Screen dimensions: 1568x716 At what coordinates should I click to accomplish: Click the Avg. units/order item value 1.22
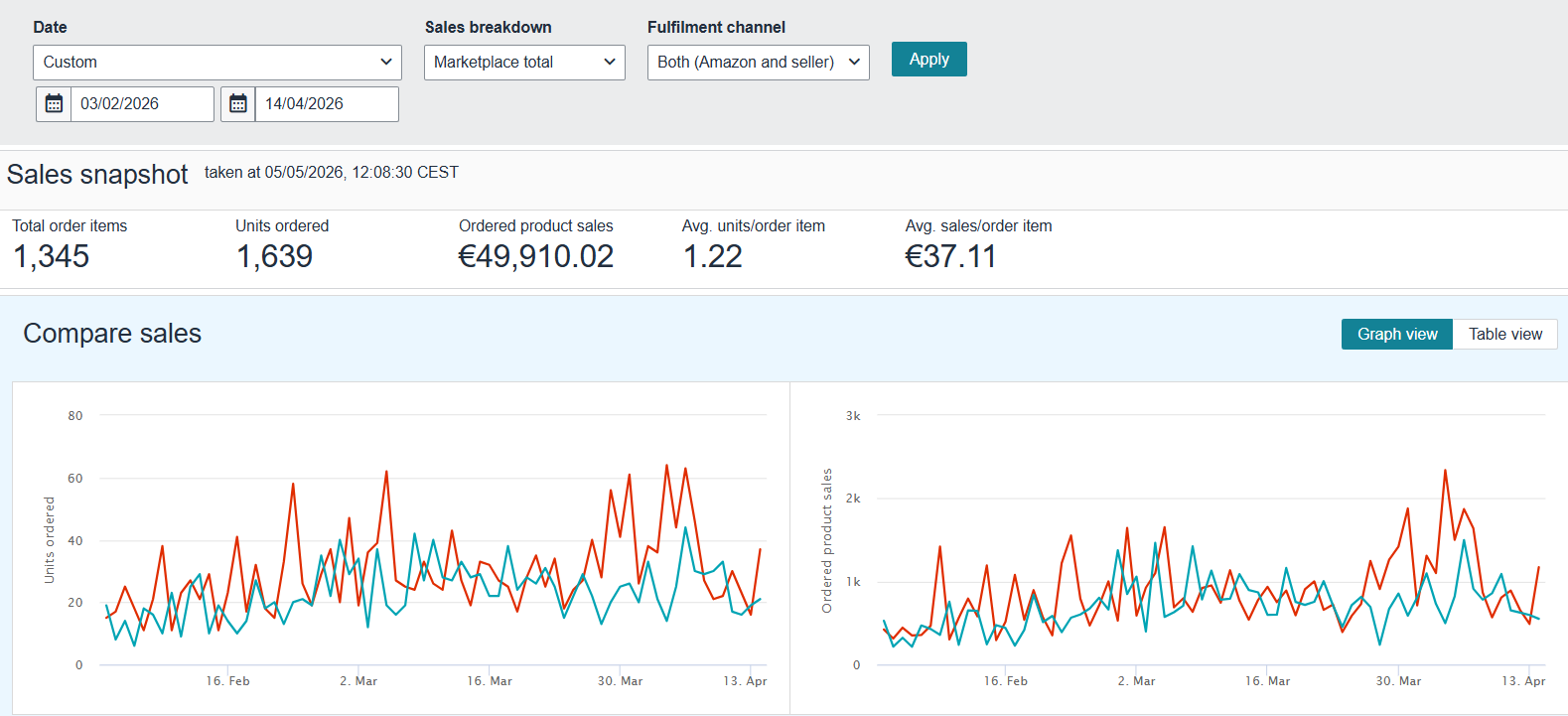pyautogui.click(x=713, y=256)
